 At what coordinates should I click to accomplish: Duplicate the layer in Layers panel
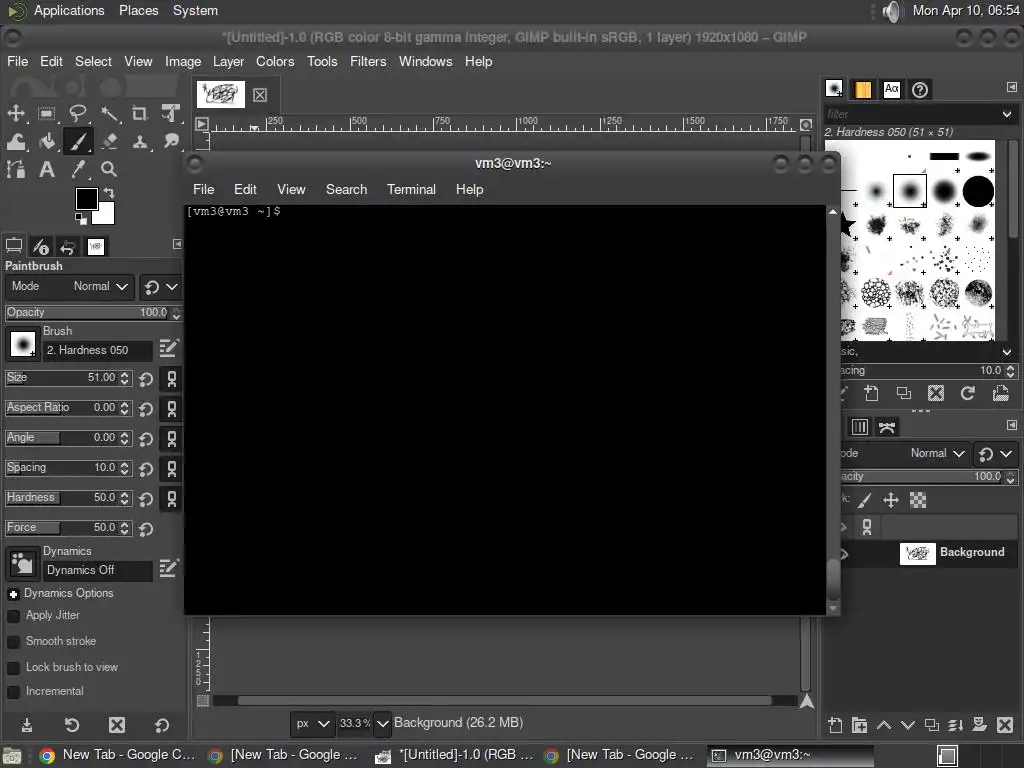coord(932,725)
